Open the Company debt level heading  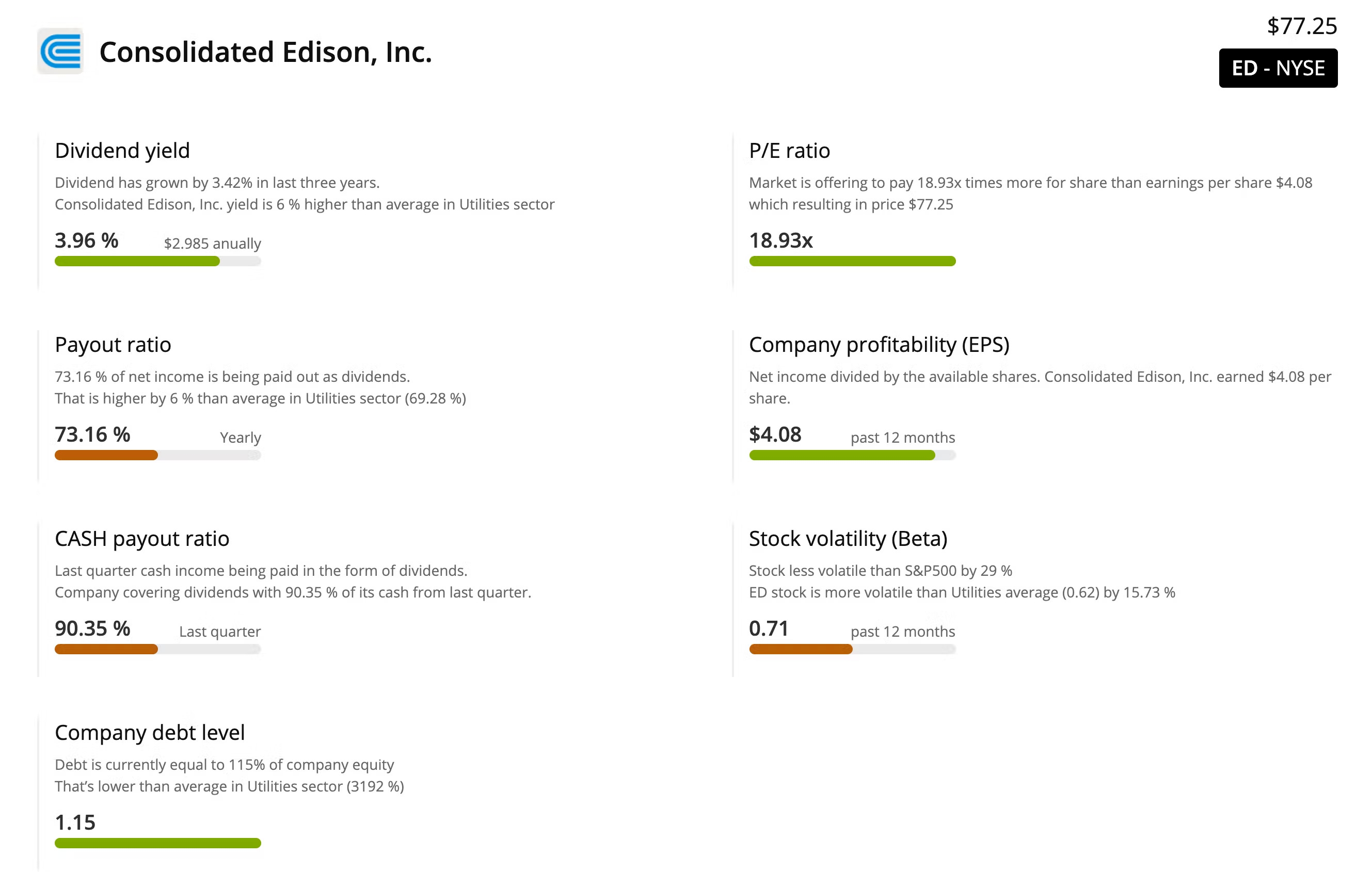tap(150, 733)
